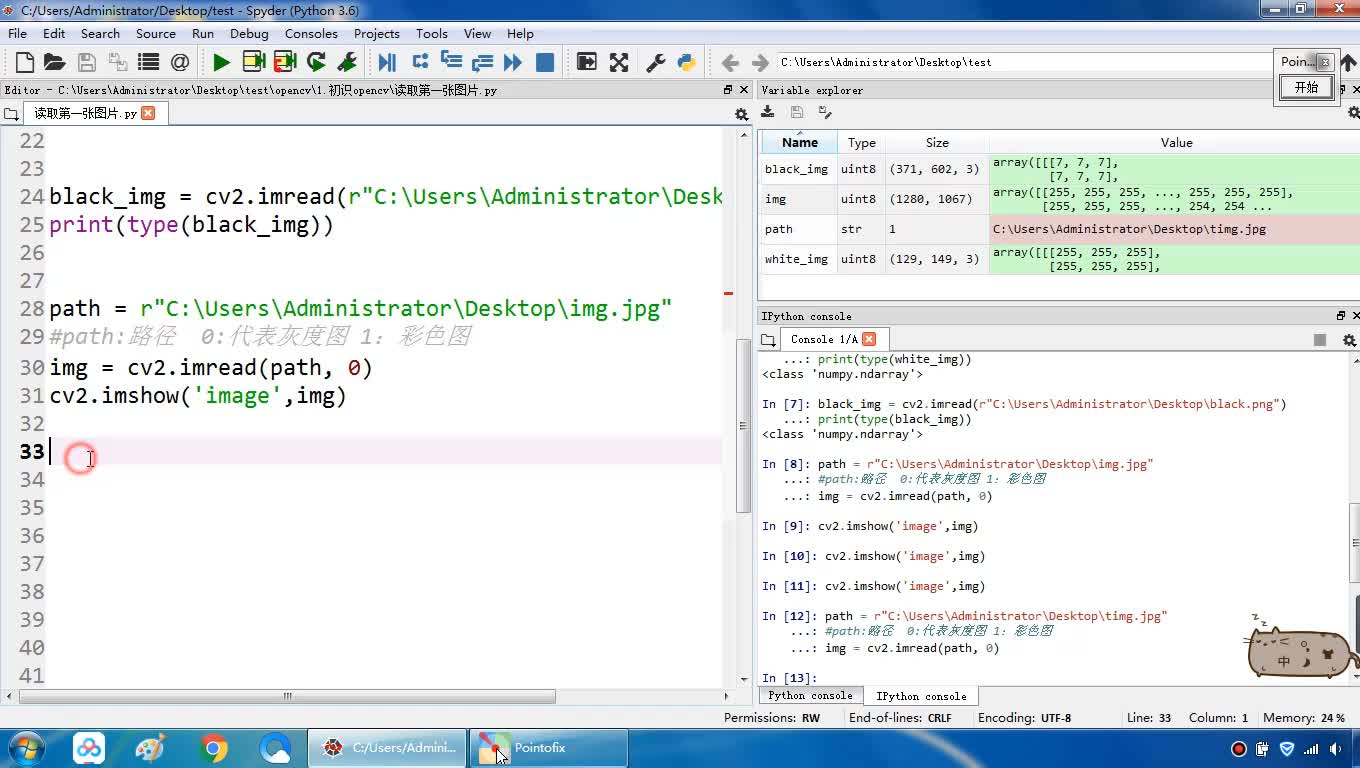Run the file with green play button
Viewport: 1360px width, 768px height.
221,63
